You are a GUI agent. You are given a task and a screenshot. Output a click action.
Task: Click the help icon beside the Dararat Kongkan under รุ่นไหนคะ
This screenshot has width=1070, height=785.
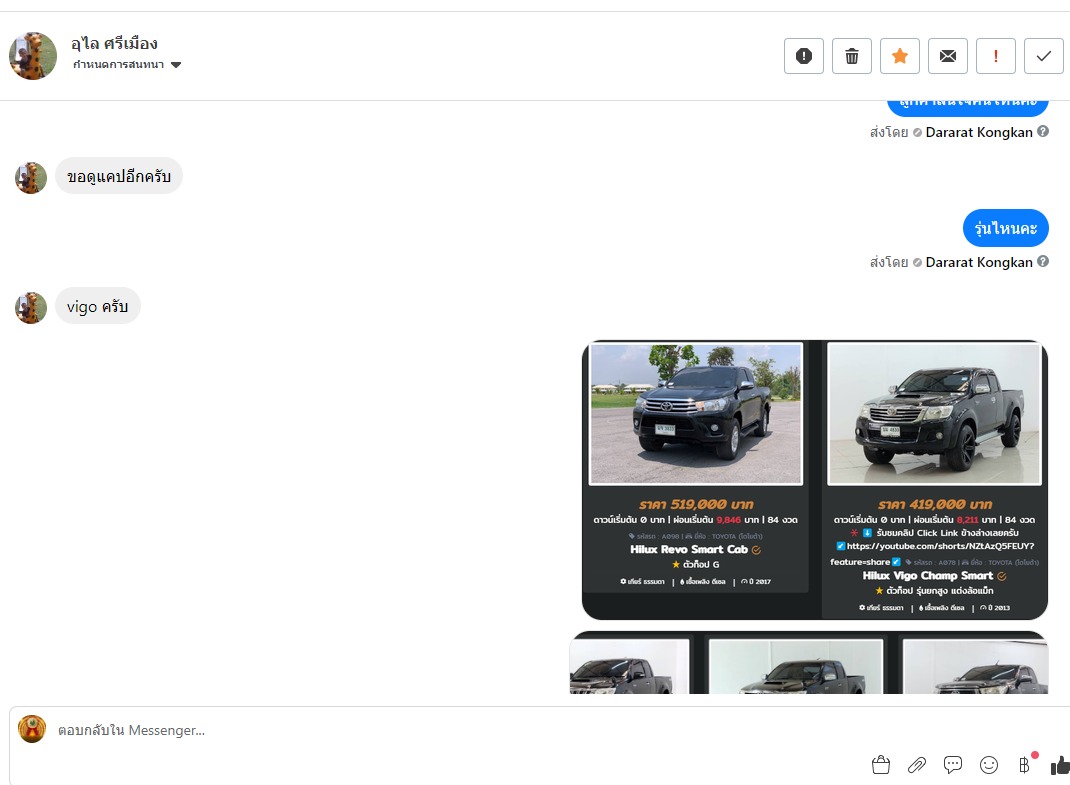coord(1043,261)
